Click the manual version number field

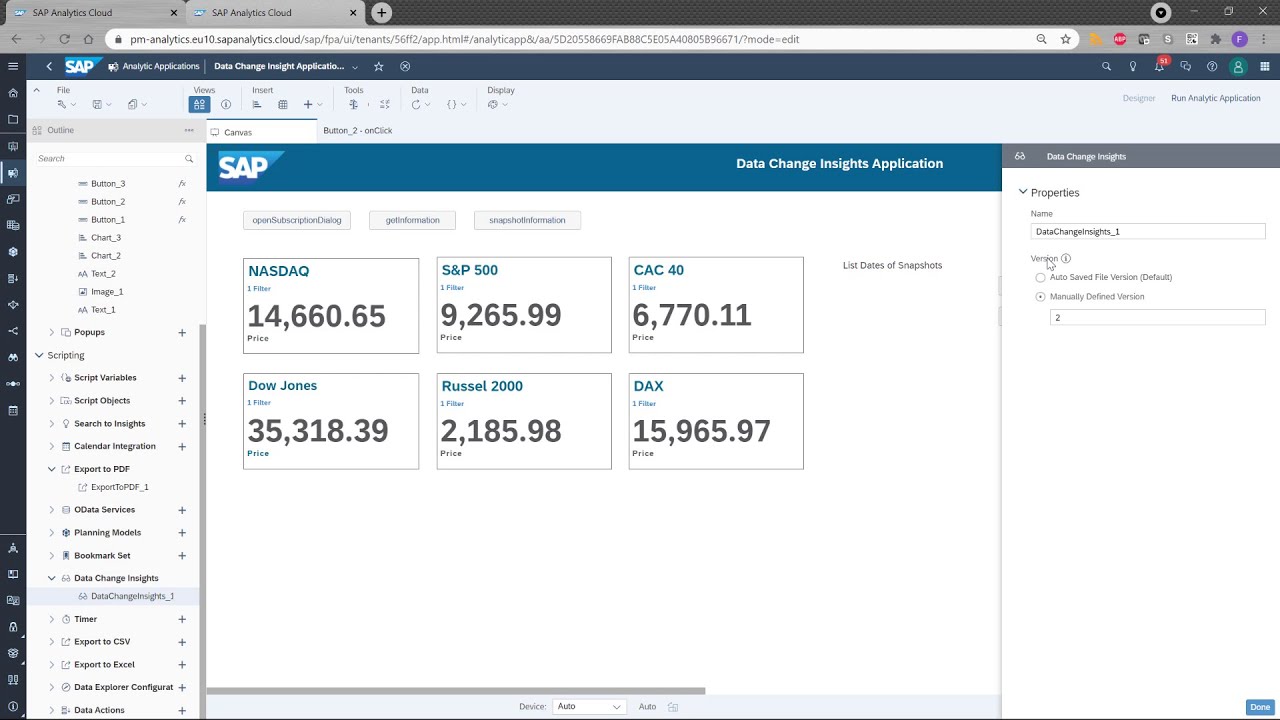pos(1158,317)
